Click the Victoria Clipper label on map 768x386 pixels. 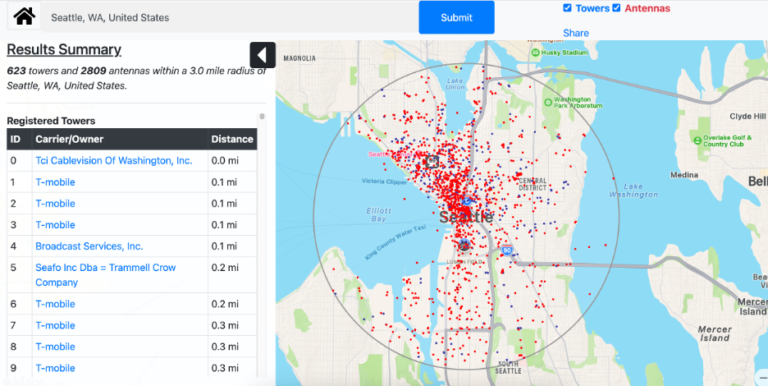[x=384, y=181]
